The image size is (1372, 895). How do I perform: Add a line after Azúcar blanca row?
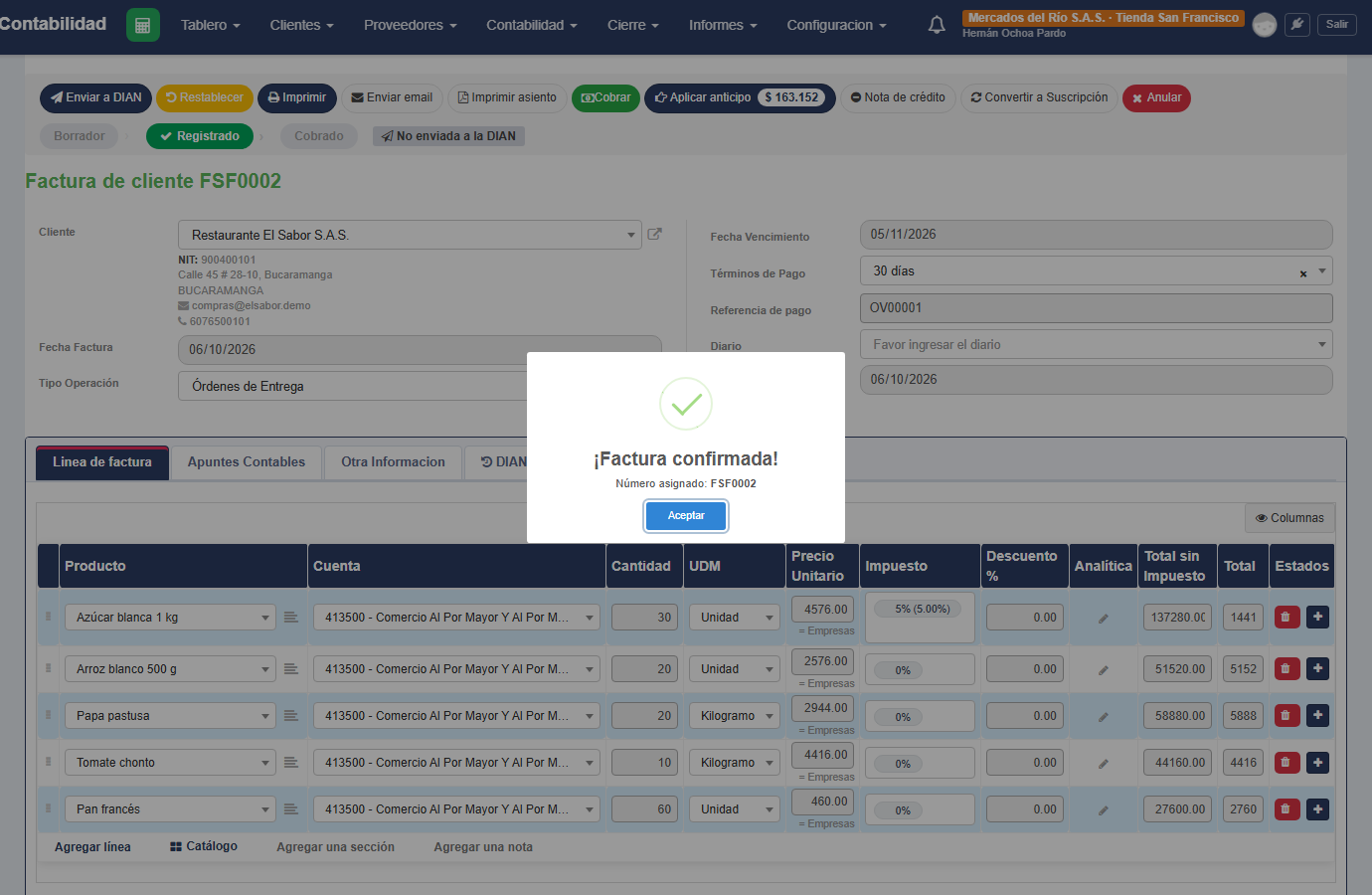coord(1317,617)
